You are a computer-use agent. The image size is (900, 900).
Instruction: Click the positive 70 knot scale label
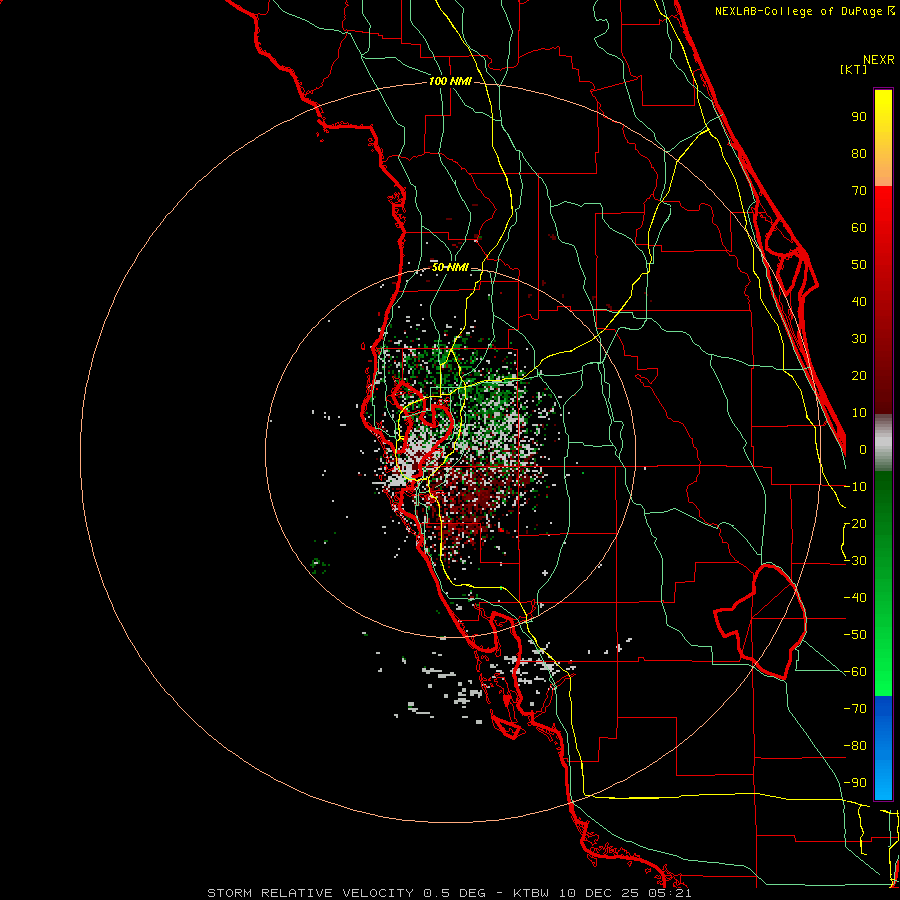(859, 191)
